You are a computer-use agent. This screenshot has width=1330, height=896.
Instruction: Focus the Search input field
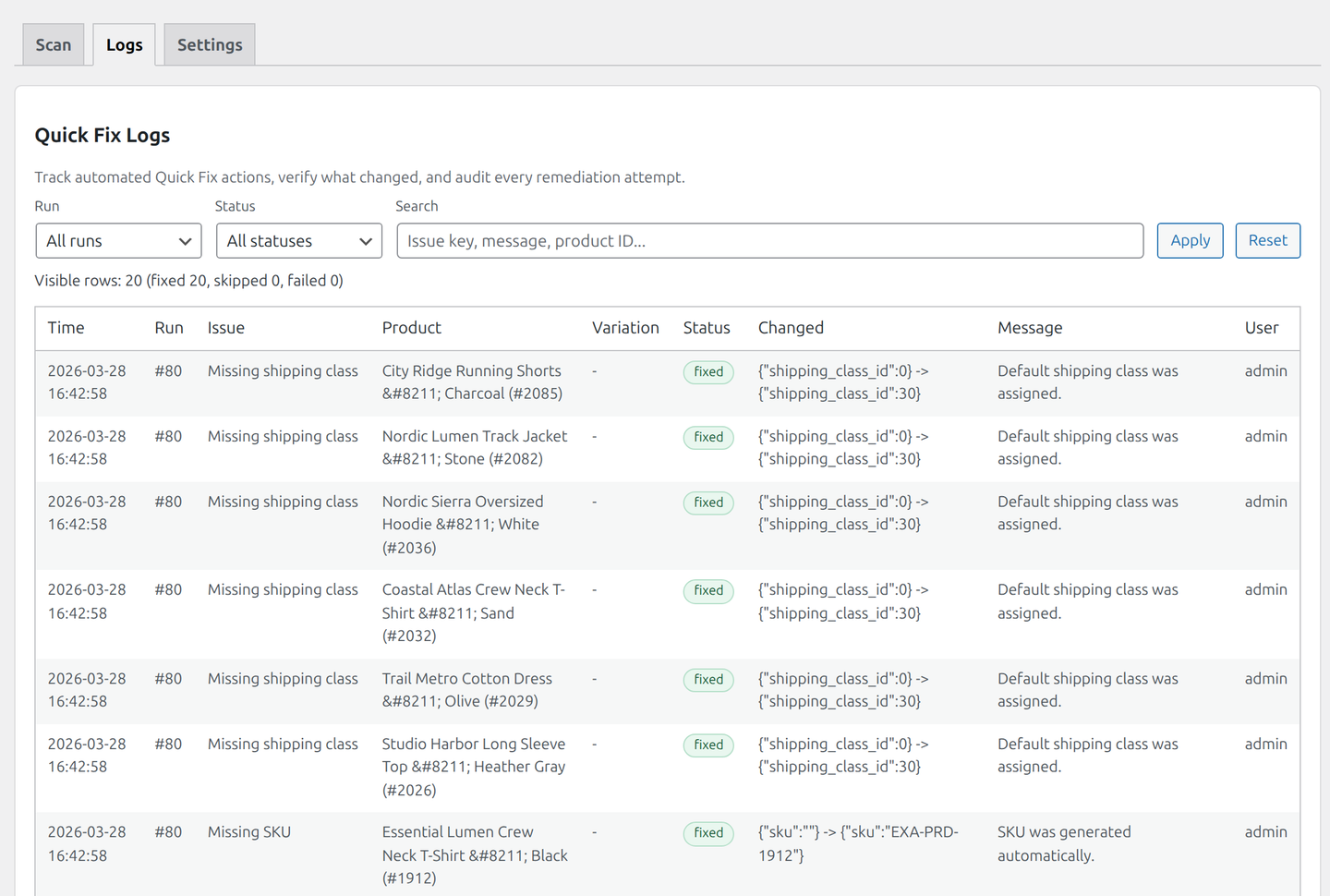(x=769, y=241)
